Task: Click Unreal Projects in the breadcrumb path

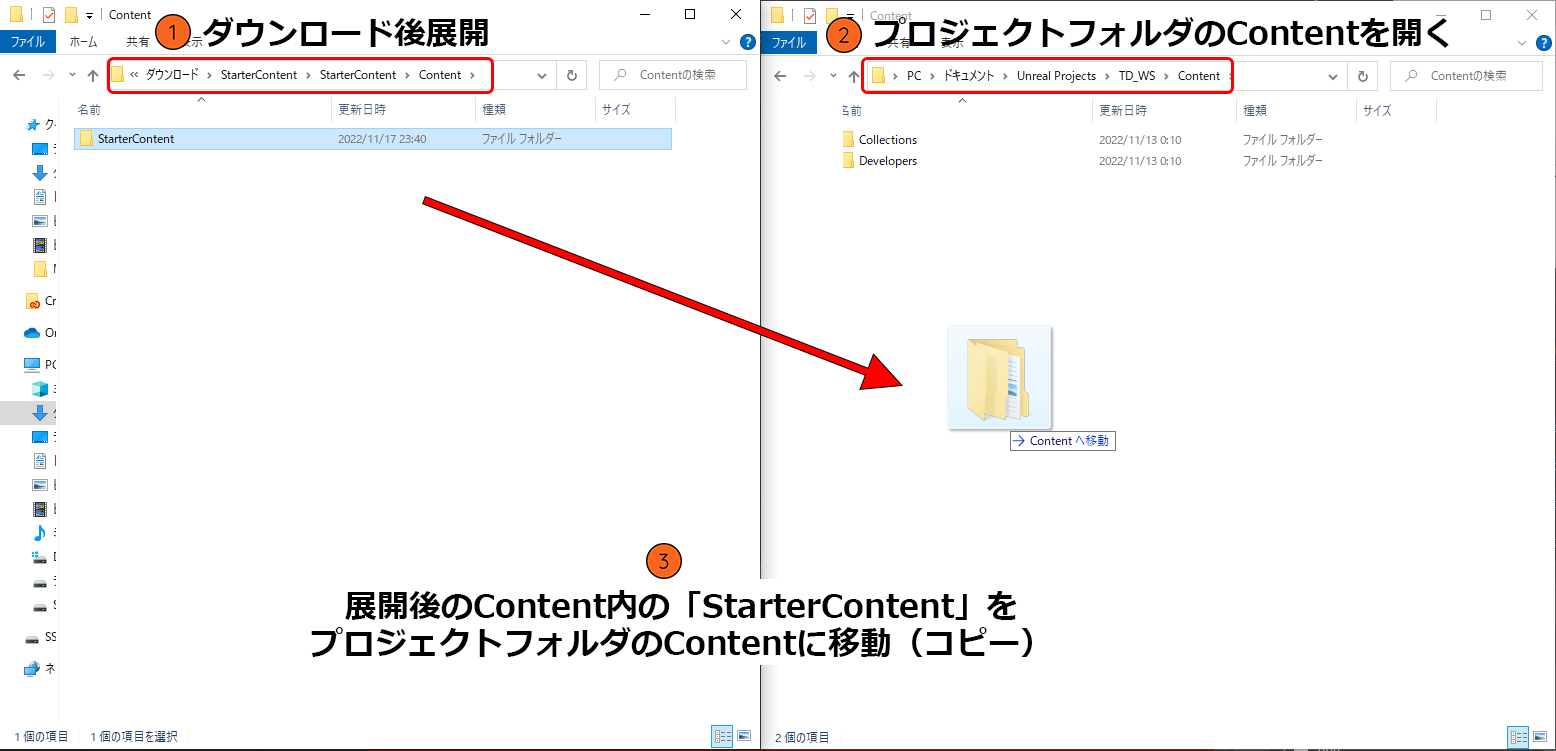Action: [x=1056, y=76]
